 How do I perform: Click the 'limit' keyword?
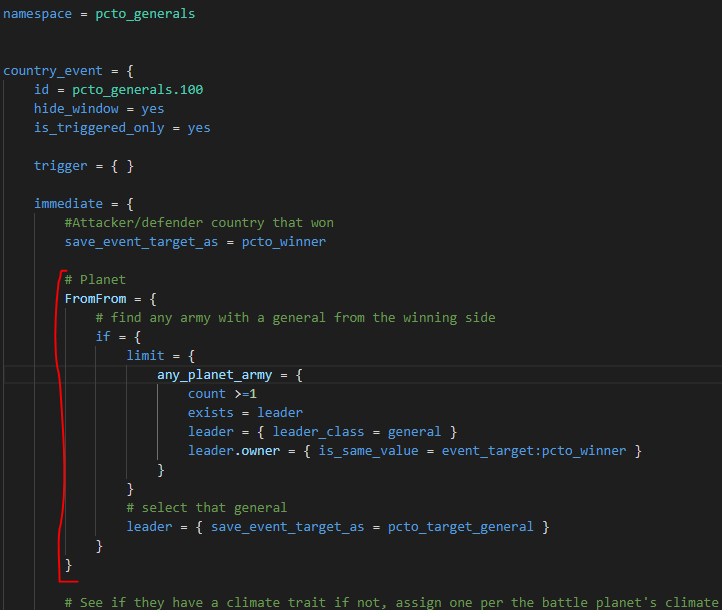tap(146, 355)
